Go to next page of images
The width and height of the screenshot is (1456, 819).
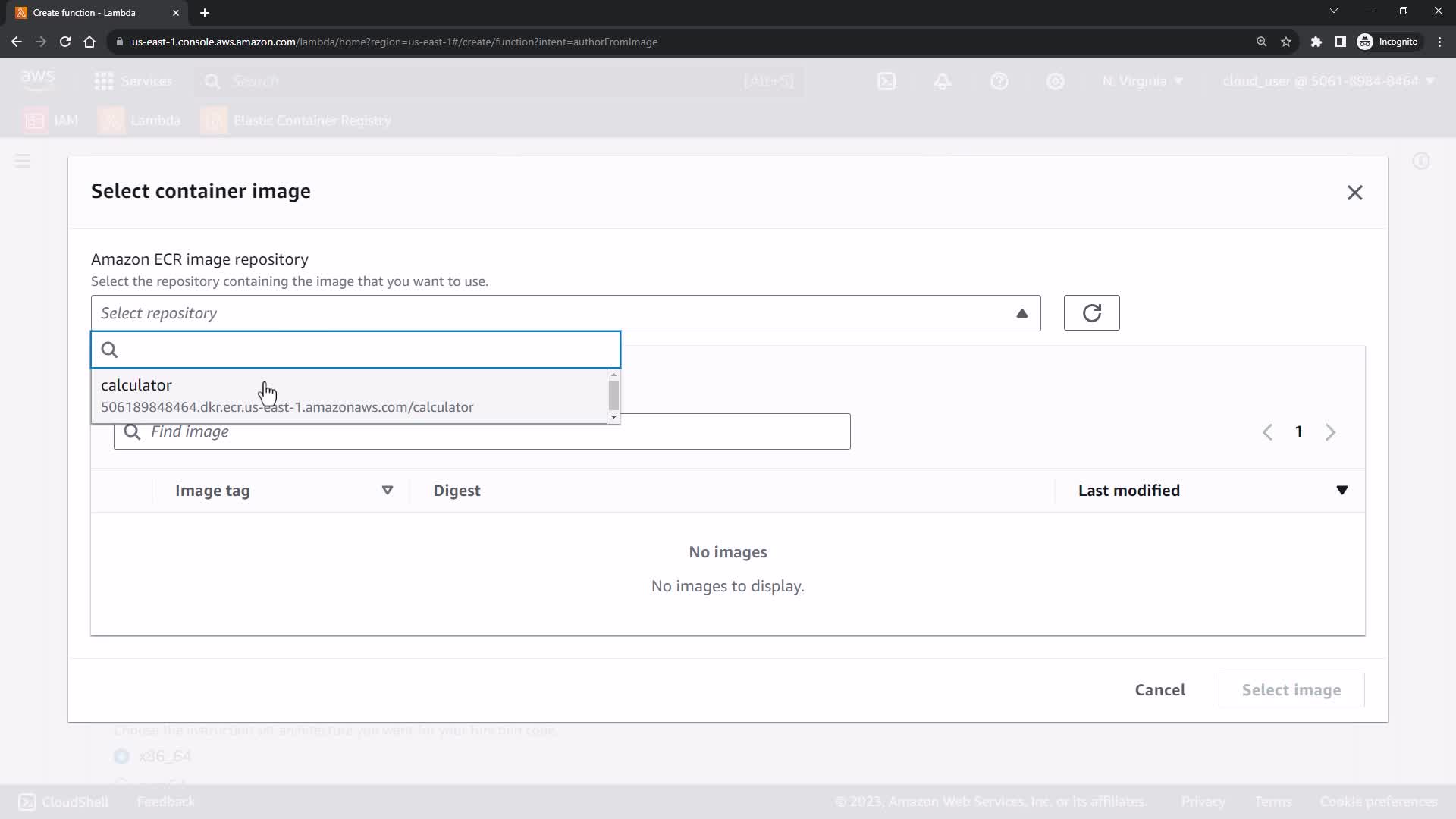(x=1330, y=432)
